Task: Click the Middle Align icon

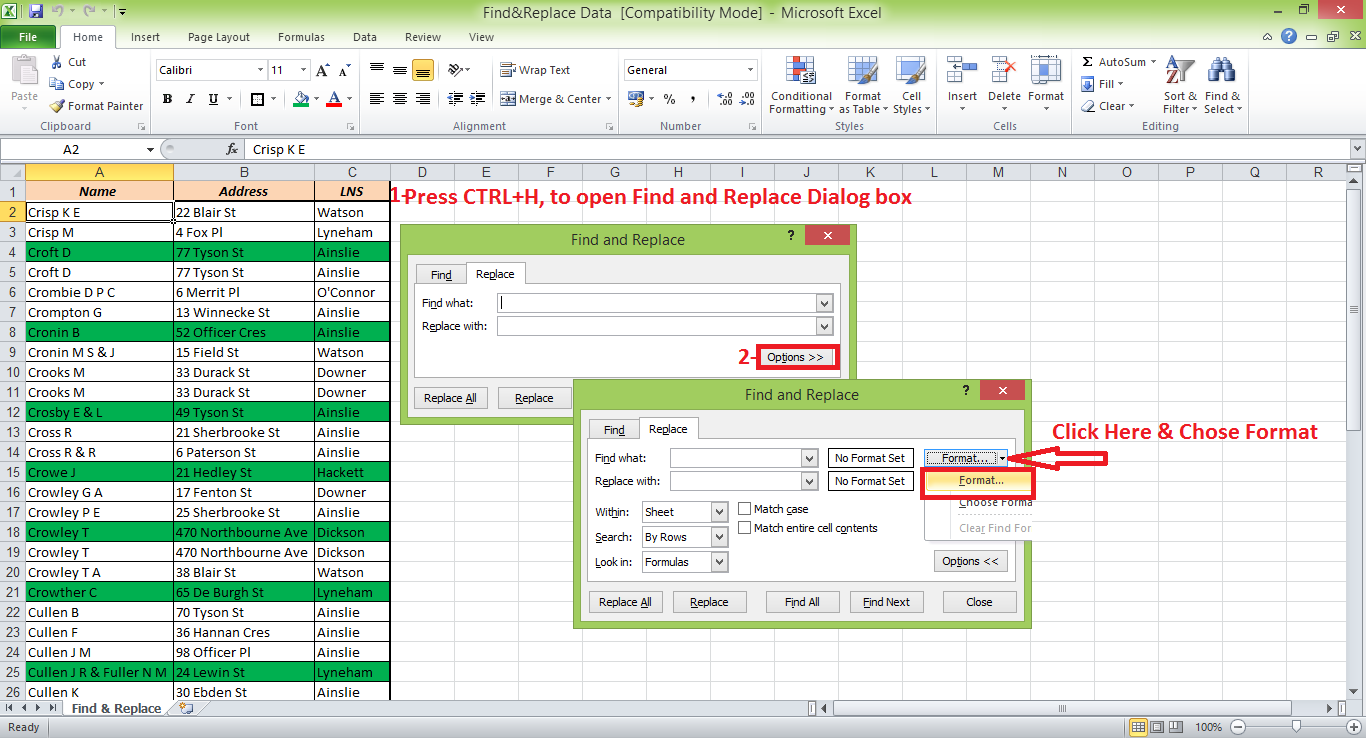Action: click(x=399, y=70)
